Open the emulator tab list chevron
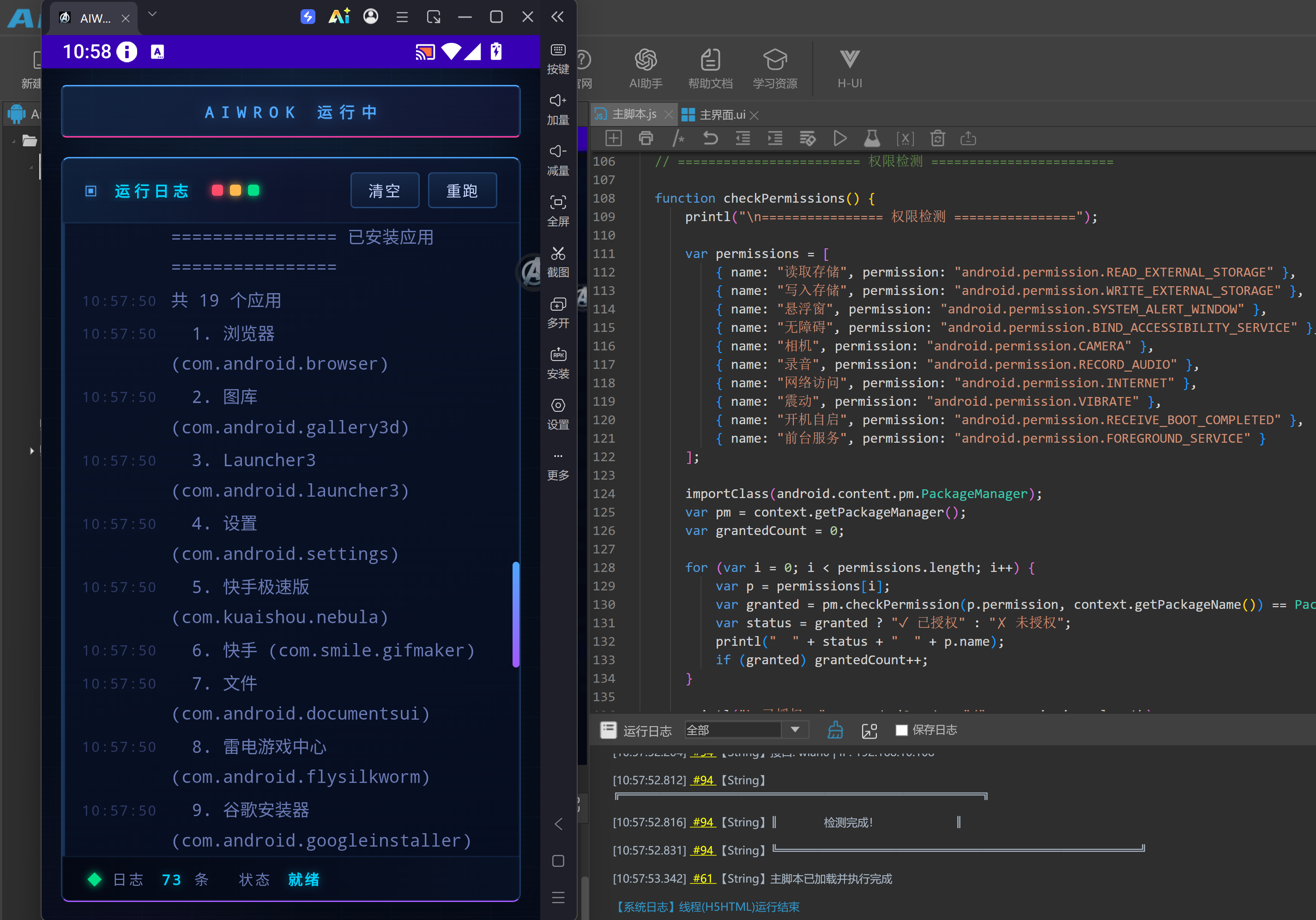This screenshot has height=920, width=1316. (152, 14)
